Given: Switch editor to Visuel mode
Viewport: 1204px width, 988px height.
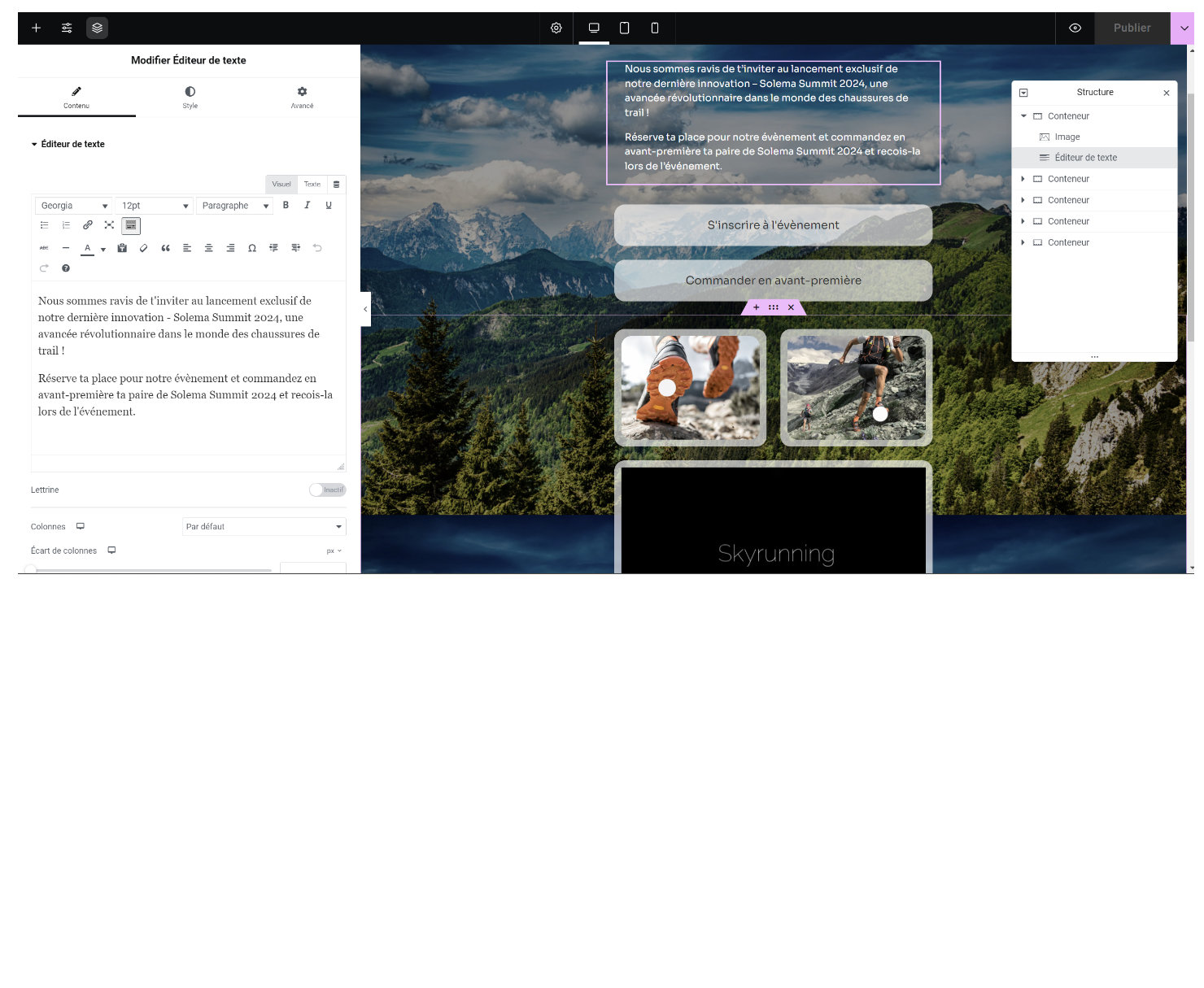Looking at the screenshot, I should coord(281,185).
